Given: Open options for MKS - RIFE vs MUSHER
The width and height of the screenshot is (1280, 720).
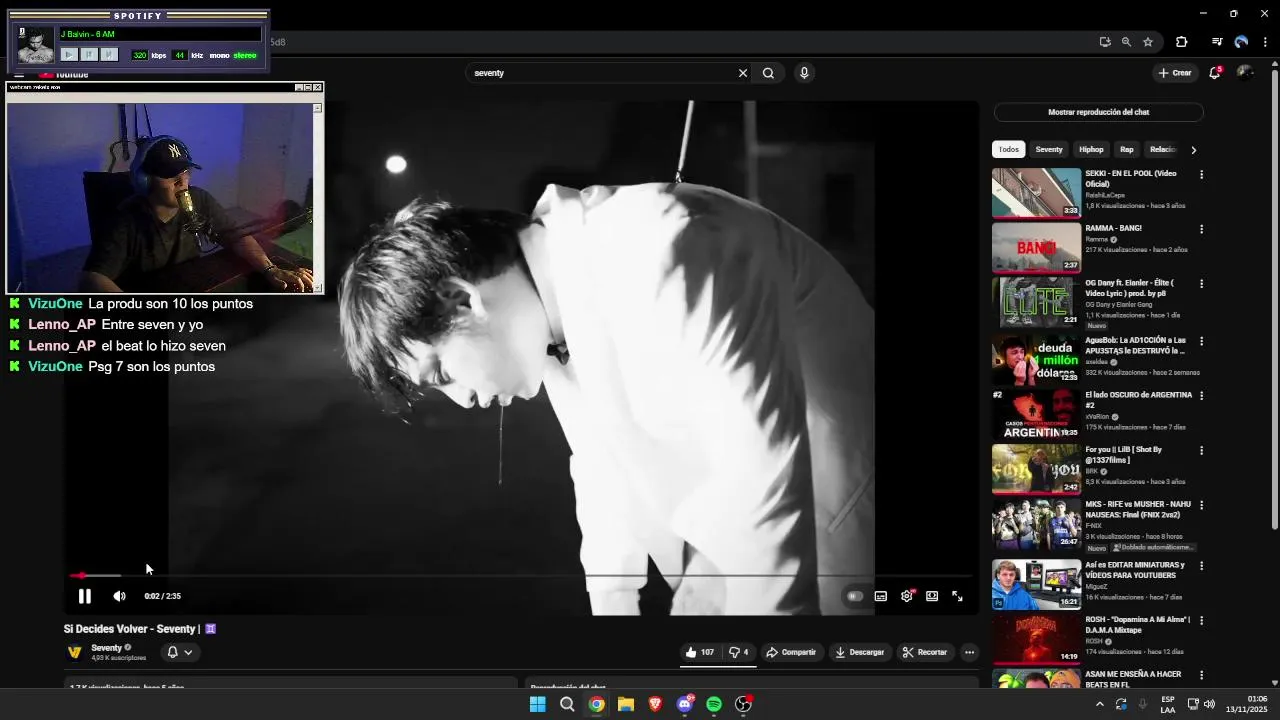Looking at the screenshot, I should pyautogui.click(x=1201, y=505).
